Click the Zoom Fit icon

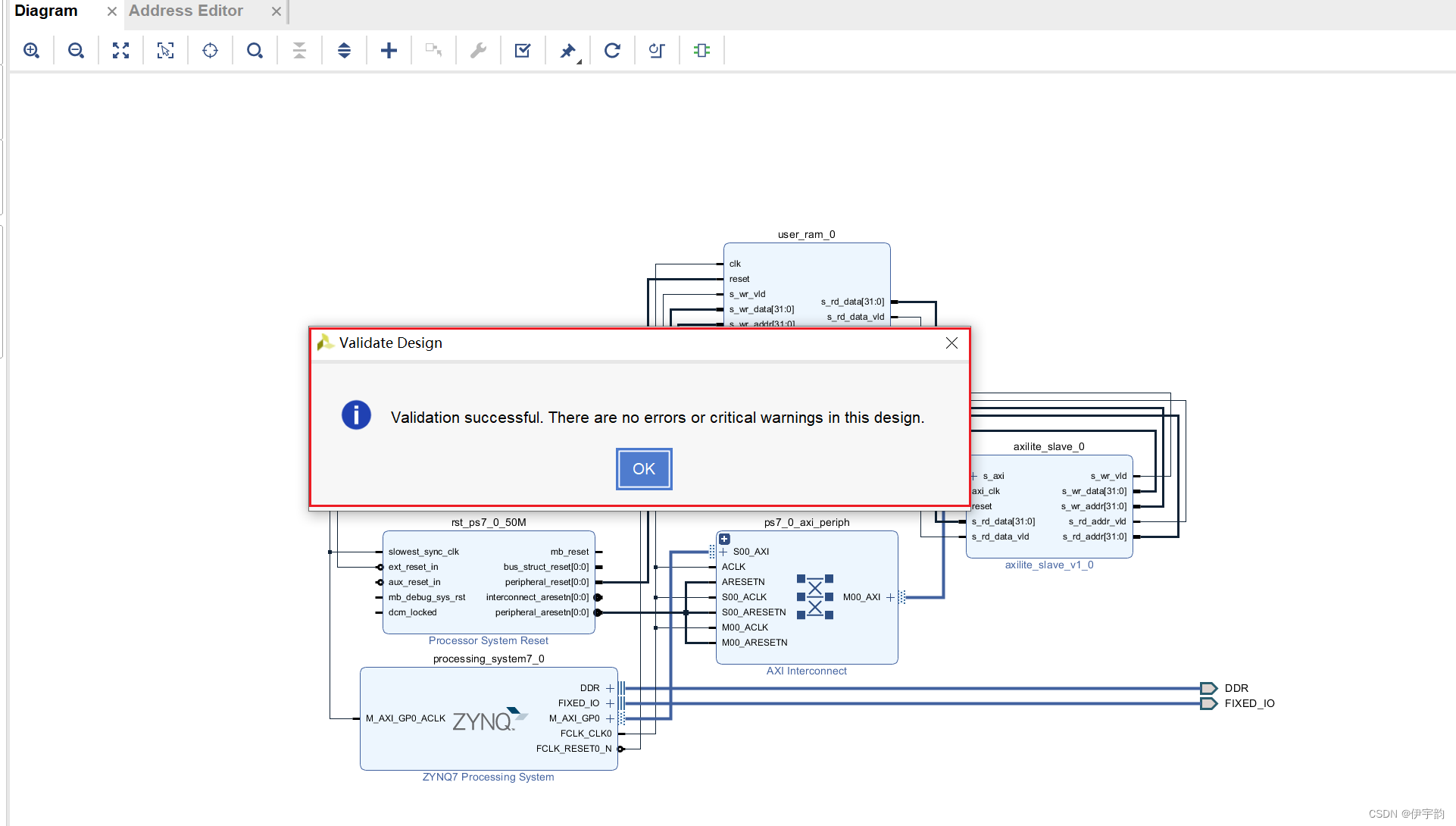(120, 51)
